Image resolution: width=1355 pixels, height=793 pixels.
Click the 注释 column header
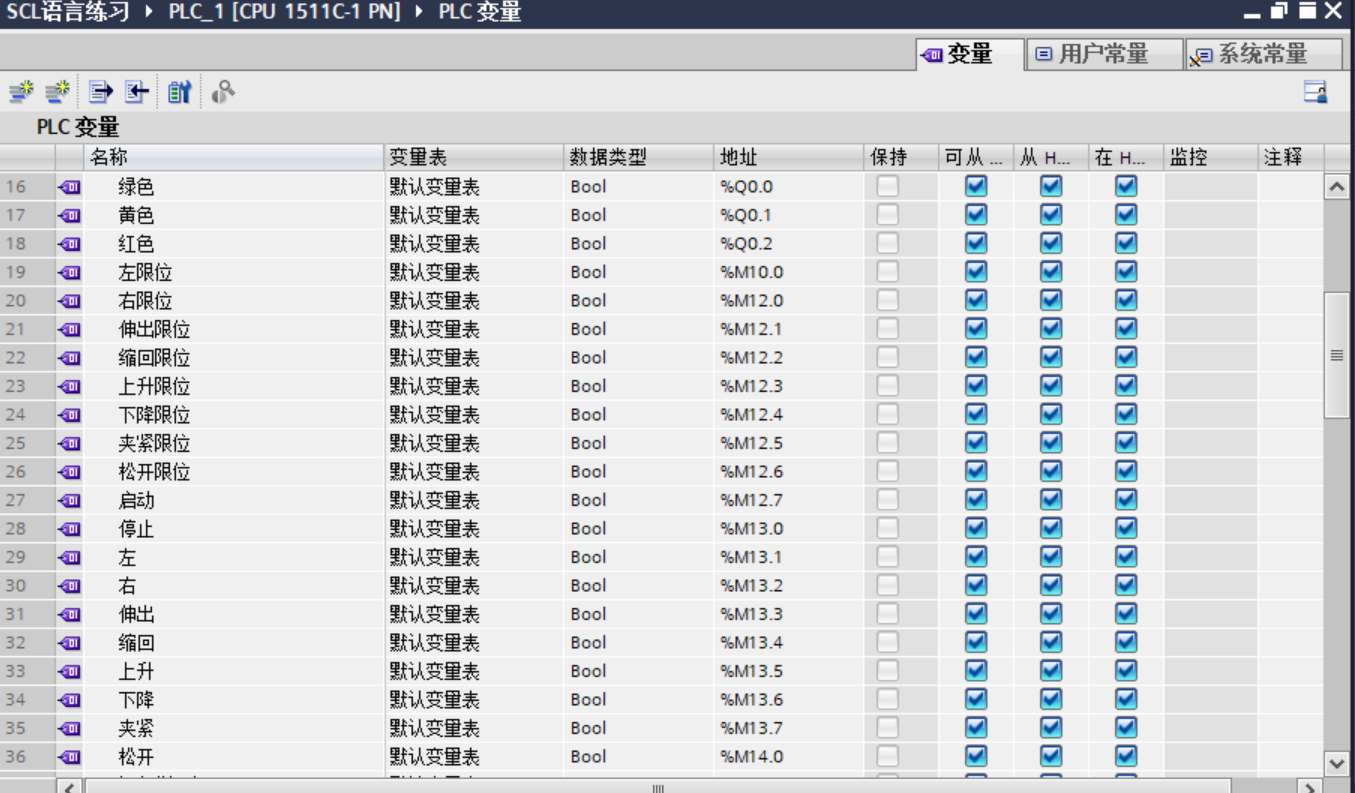(x=1290, y=157)
